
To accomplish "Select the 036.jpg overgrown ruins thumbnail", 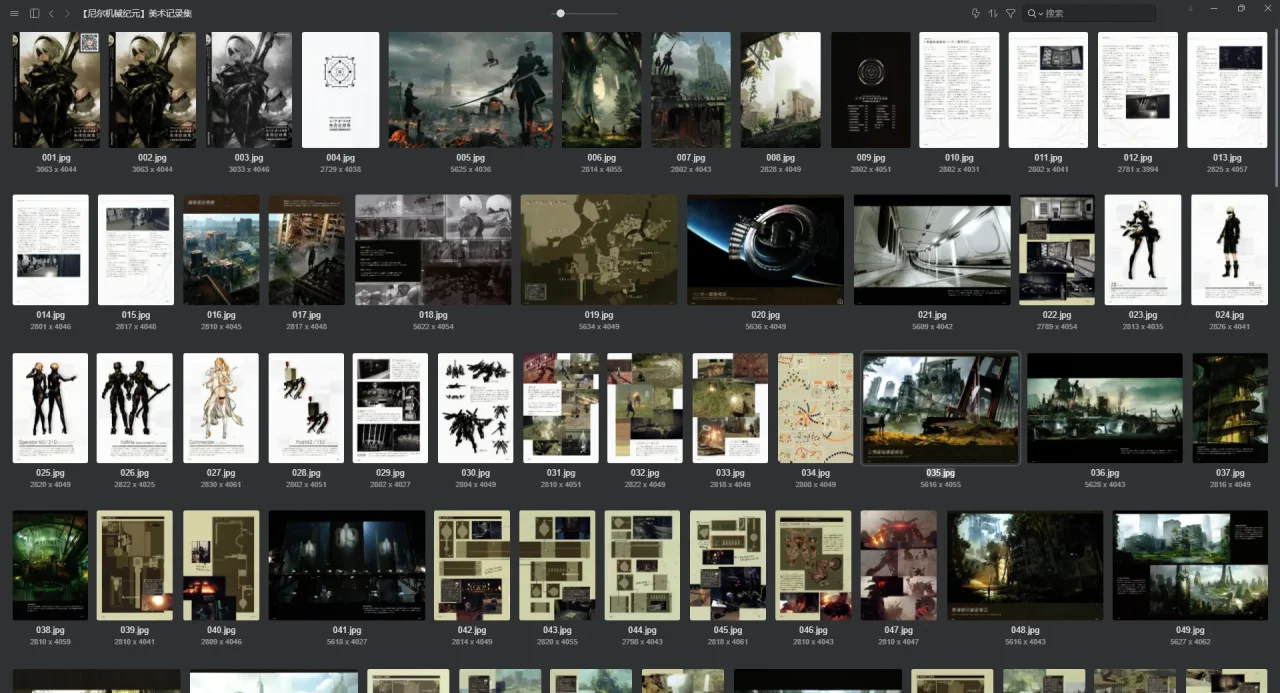I will (1105, 408).
